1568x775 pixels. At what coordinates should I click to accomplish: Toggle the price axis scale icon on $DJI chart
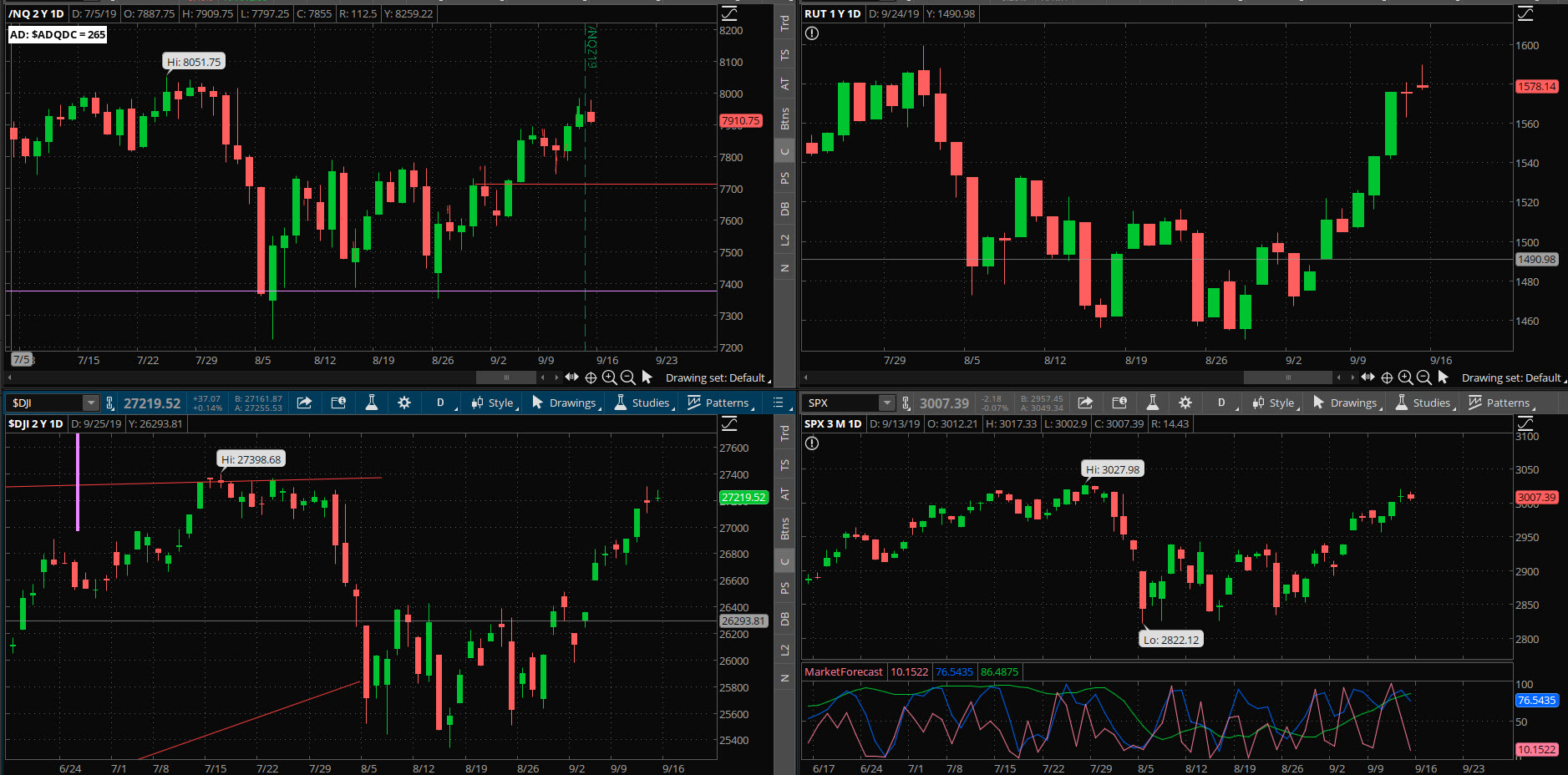[x=729, y=423]
